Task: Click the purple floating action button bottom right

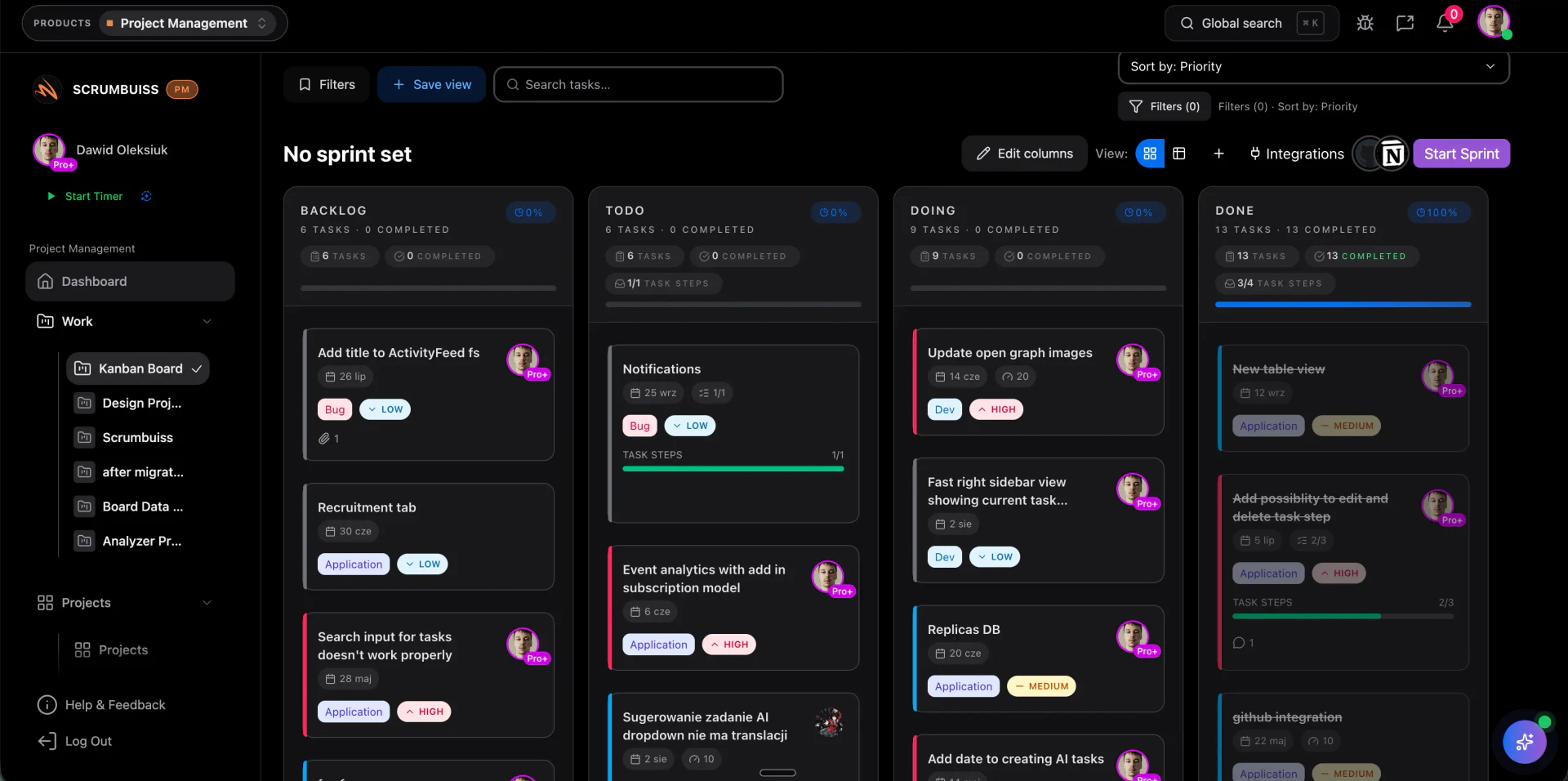Action: pos(1524,742)
